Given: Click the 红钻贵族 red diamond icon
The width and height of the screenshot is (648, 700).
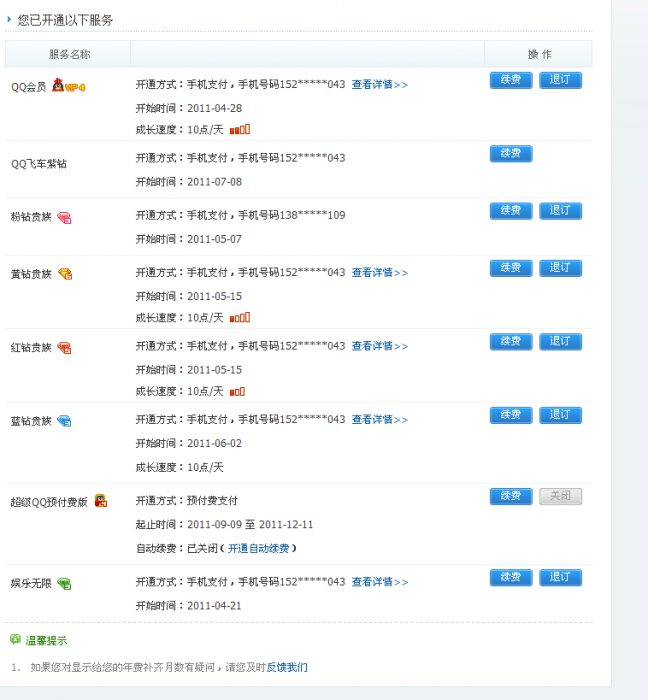Looking at the screenshot, I should click(x=64, y=348).
